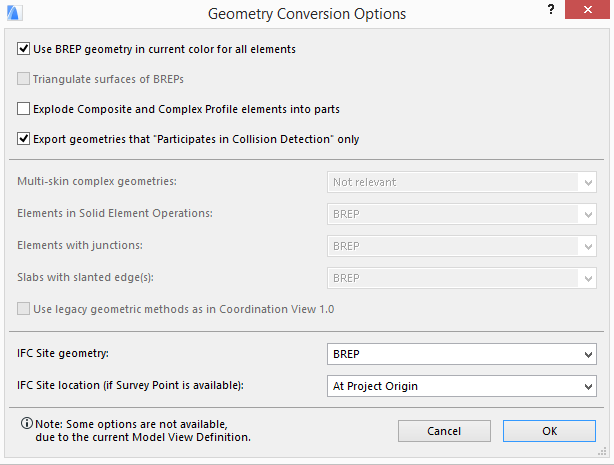Open Slabs with slanted edge(s) dropdown
The width and height of the screenshot is (614, 465).
tap(462, 276)
